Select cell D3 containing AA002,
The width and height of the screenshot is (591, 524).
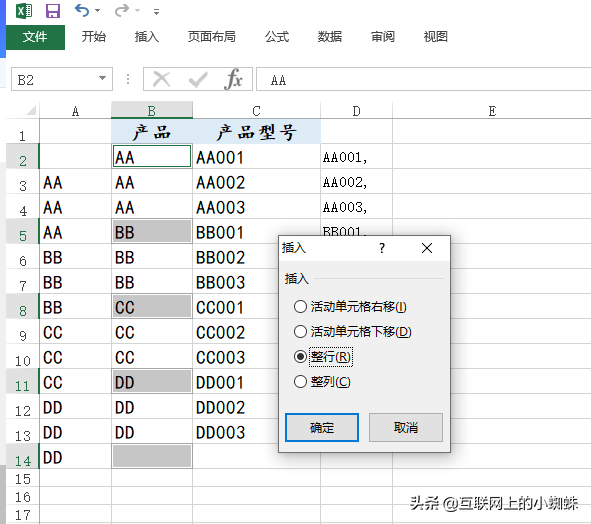click(x=357, y=182)
